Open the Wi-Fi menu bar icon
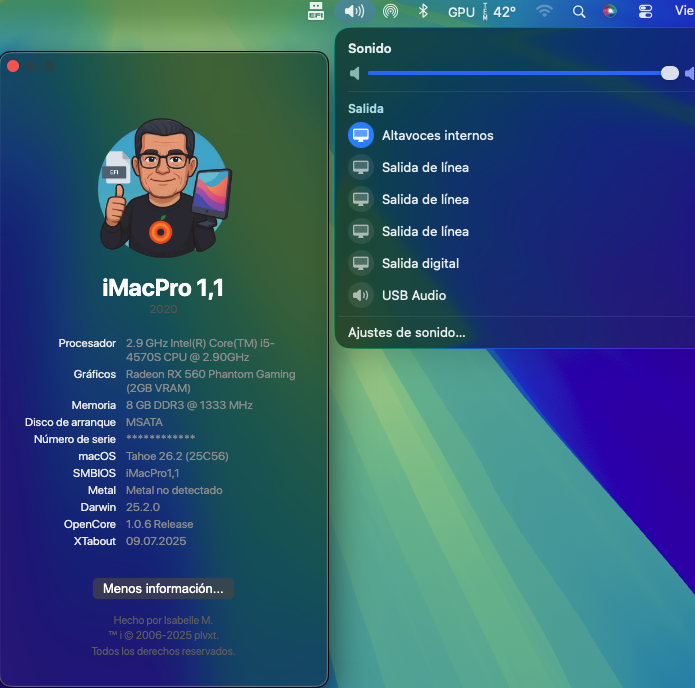This screenshot has width=695, height=688. coord(544,11)
